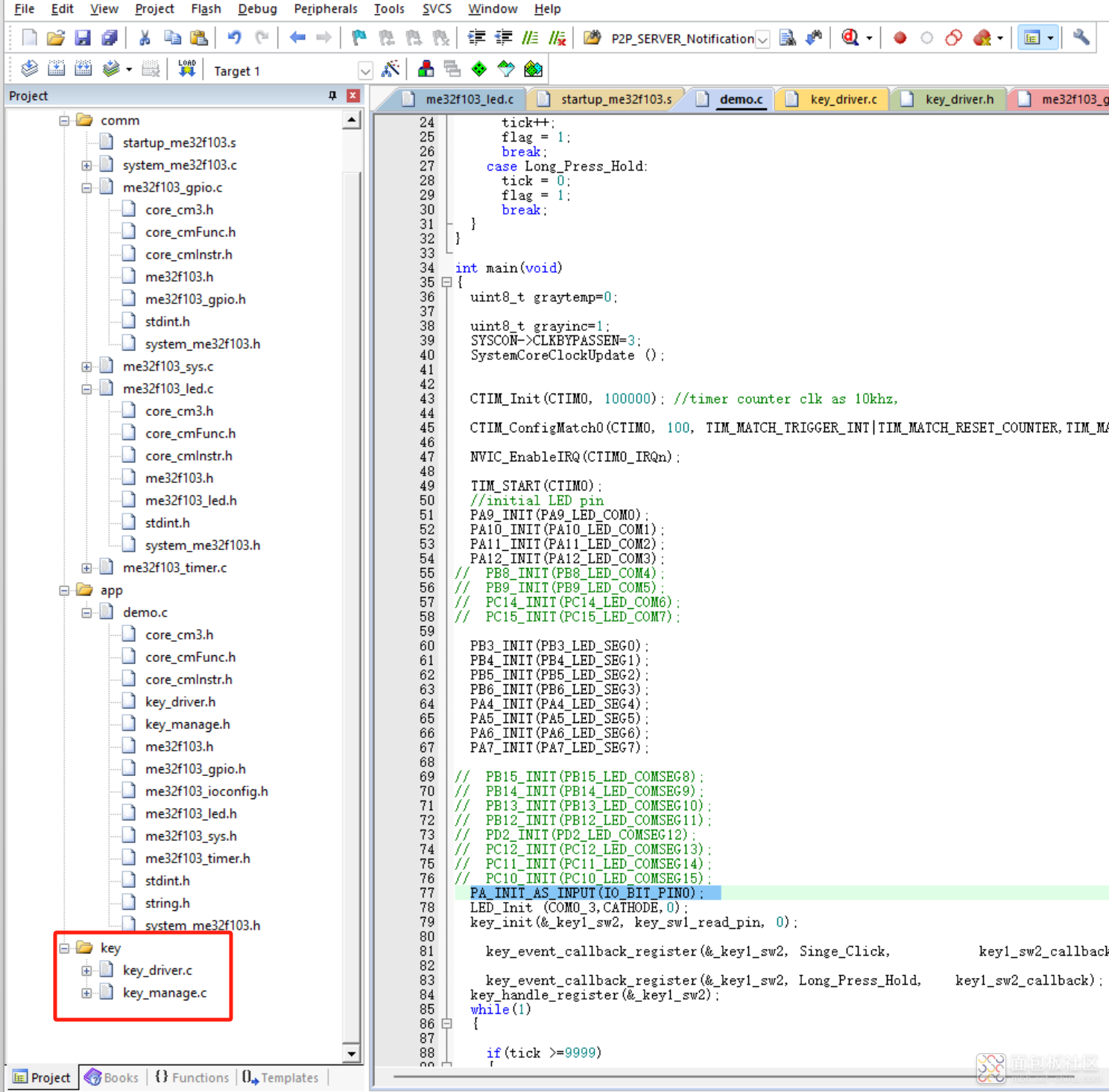Paste from clipboard icon
Image resolution: width=1109 pixels, height=1092 pixels.
199,37
